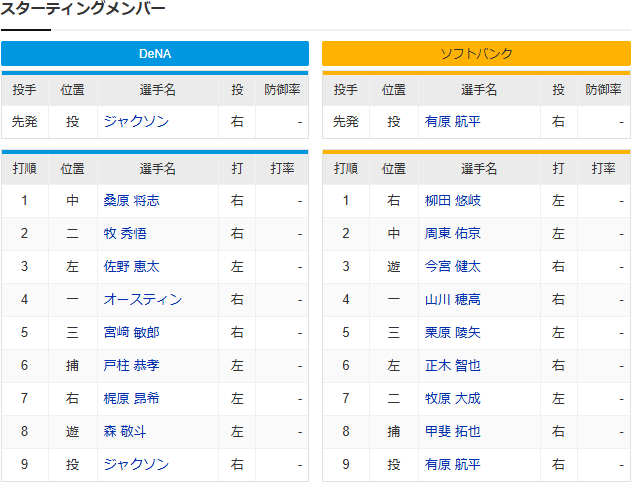This screenshot has height=483, width=632.
Task: Click DeNA pitcher 防御率 column header
Action: click(282, 90)
